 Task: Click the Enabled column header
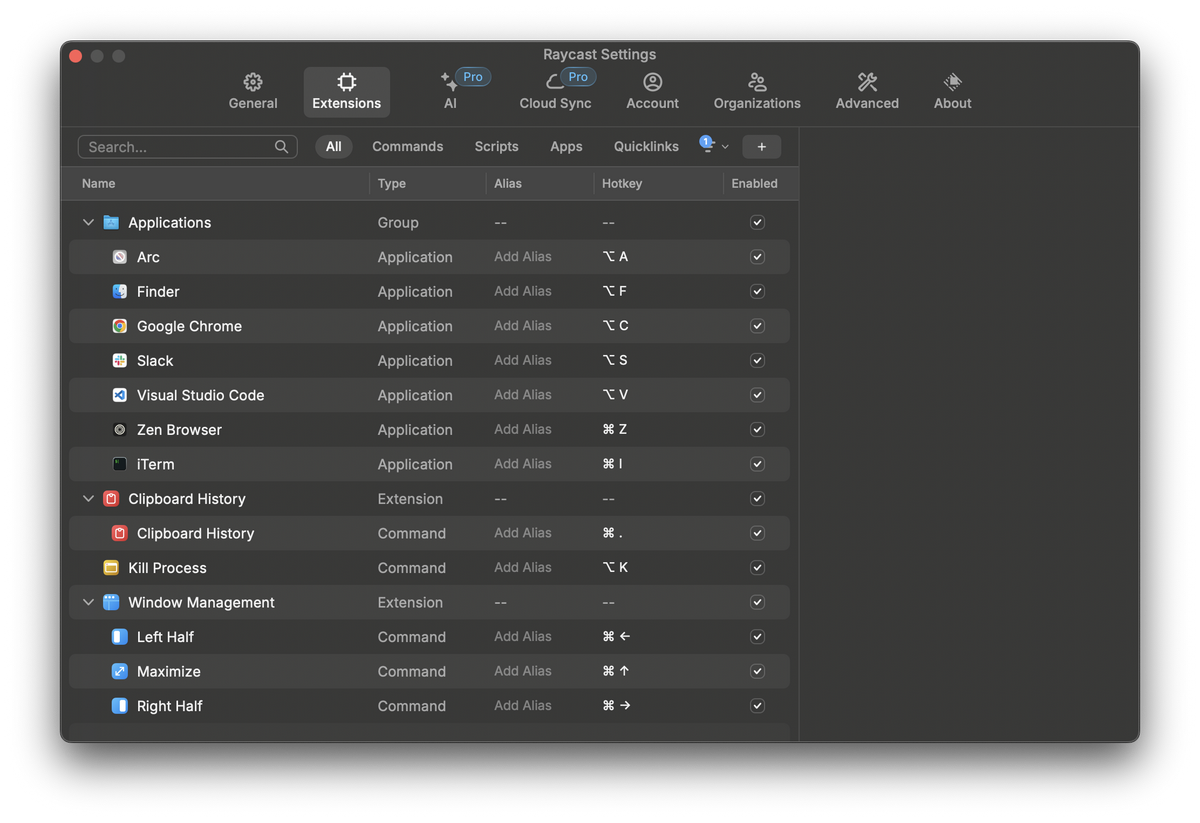click(754, 184)
